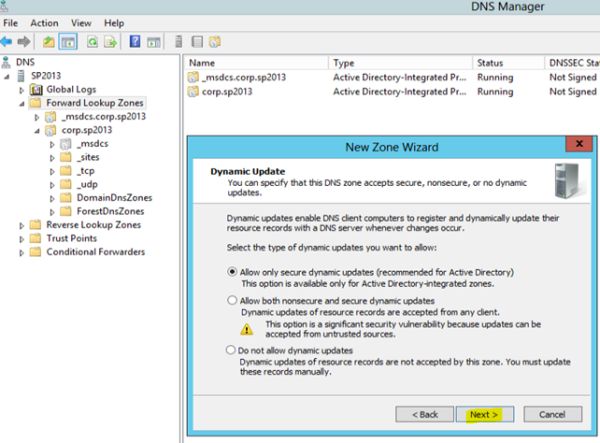Screen dimensions: 600x443
Task: Open the Action menu
Action: click(x=44, y=23)
